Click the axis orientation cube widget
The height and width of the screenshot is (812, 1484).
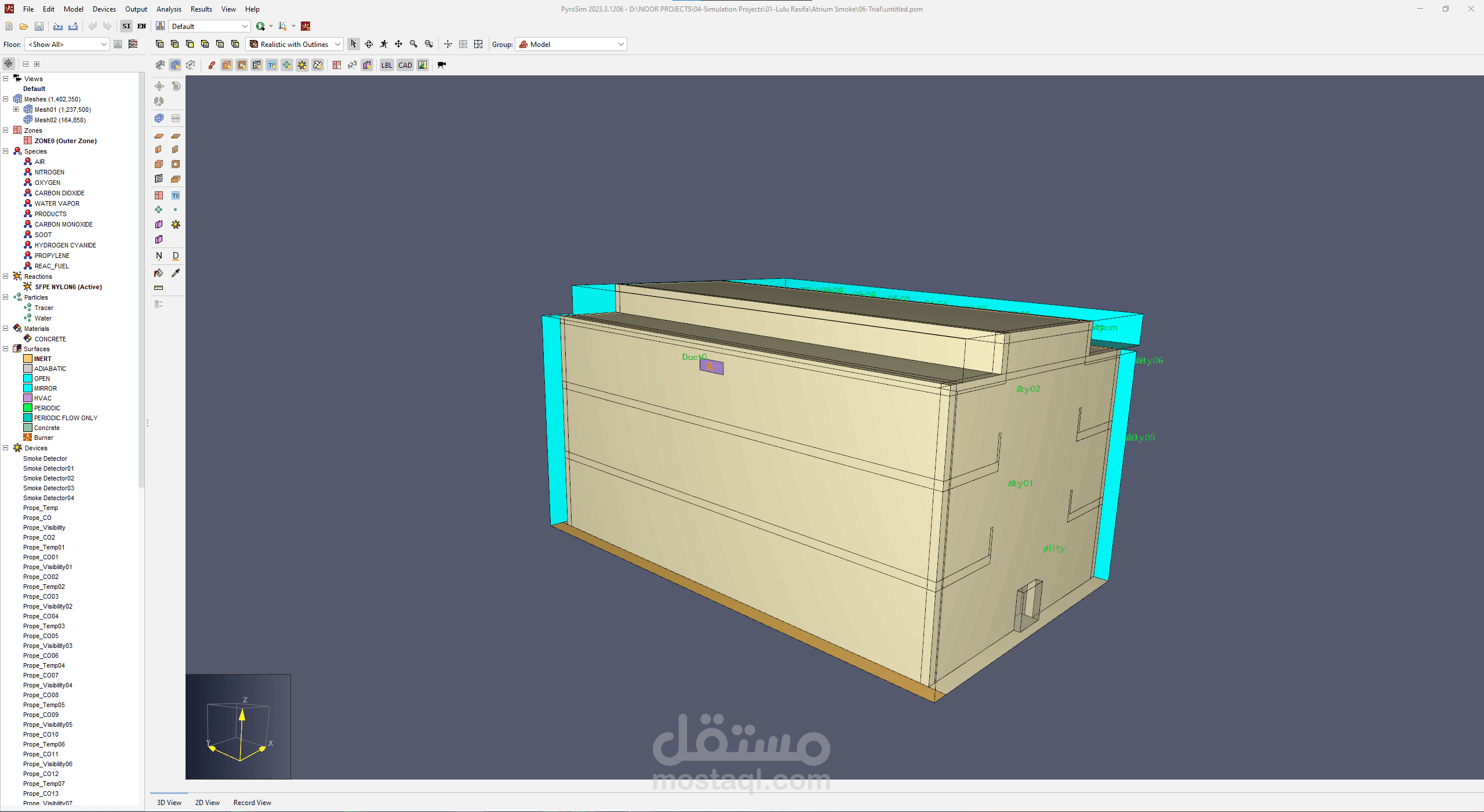click(x=238, y=727)
